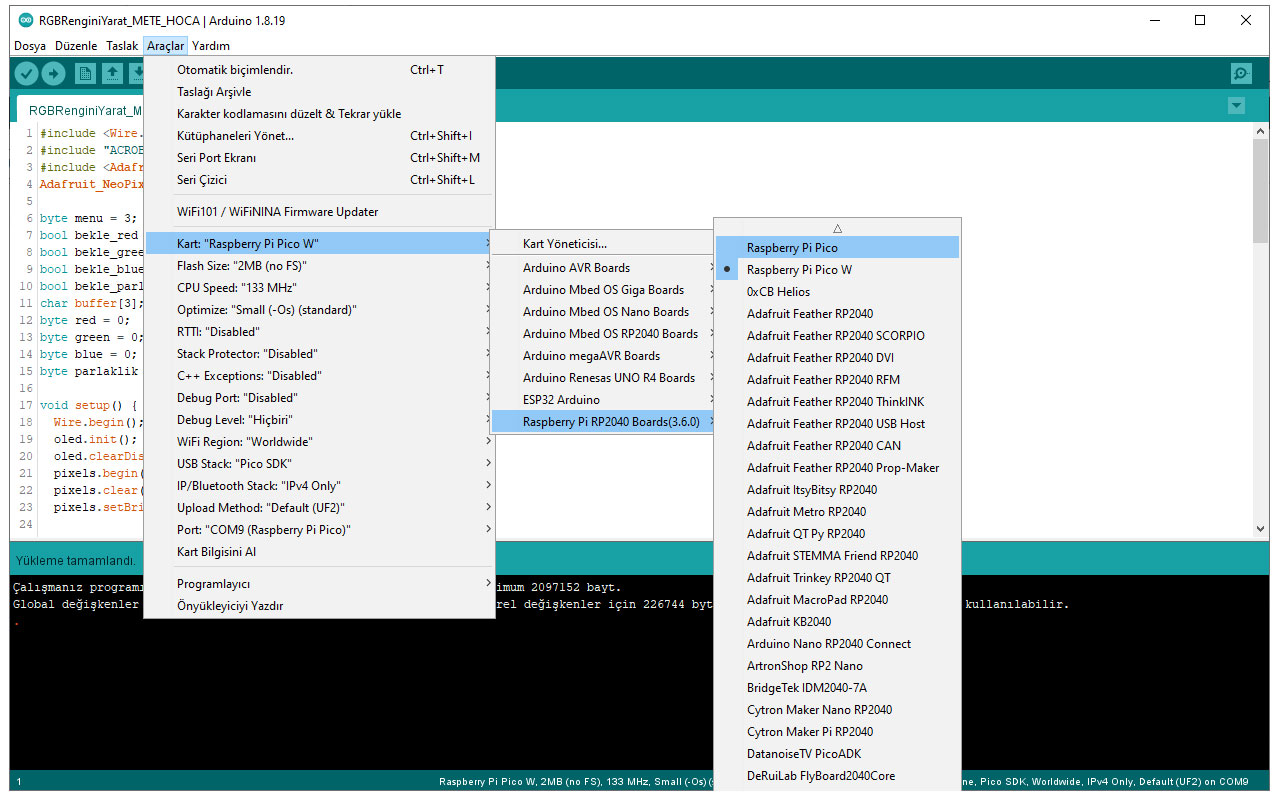The image size is (1280, 800).
Task: Select Adafruit QT Py RP2040
Action: coord(837,534)
